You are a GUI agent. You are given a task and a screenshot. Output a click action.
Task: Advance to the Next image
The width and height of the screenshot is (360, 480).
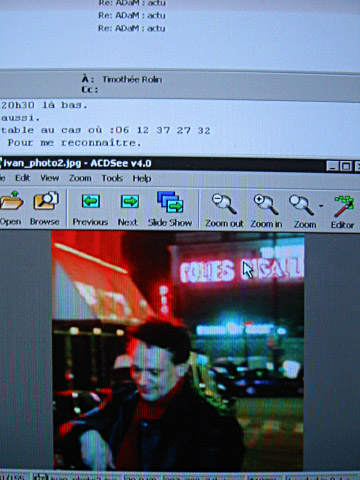(x=130, y=201)
